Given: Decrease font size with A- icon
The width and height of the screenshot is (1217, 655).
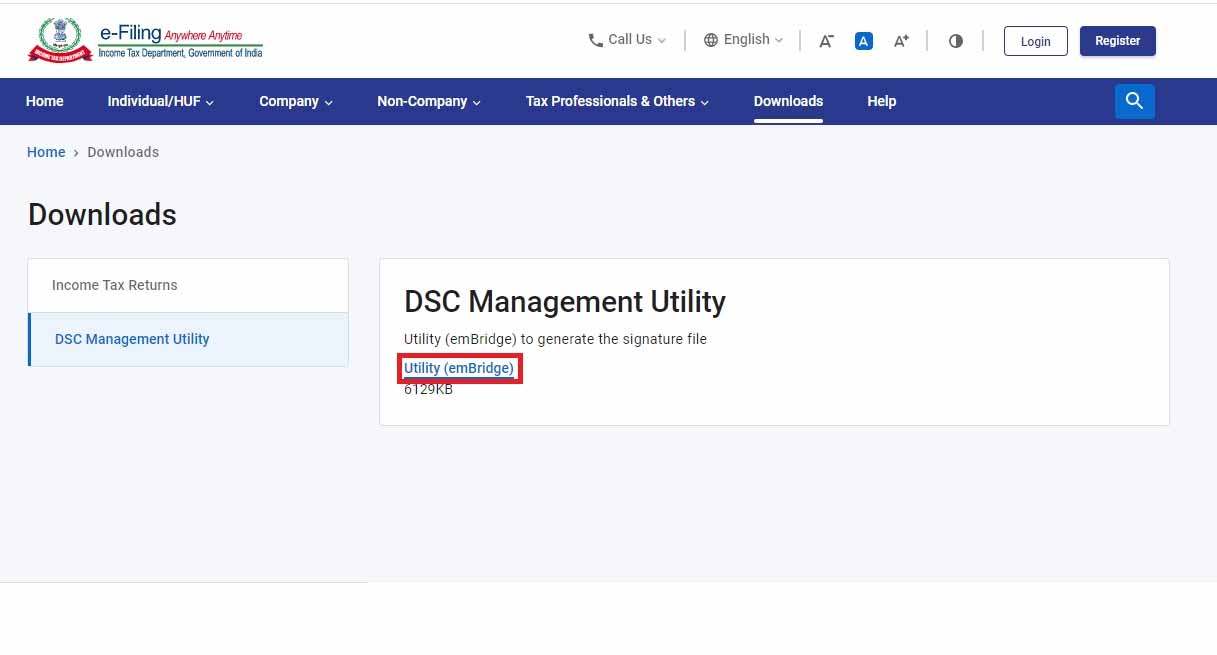Looking at the screenshot, I should pyautogui.click(x=826, y=41).
